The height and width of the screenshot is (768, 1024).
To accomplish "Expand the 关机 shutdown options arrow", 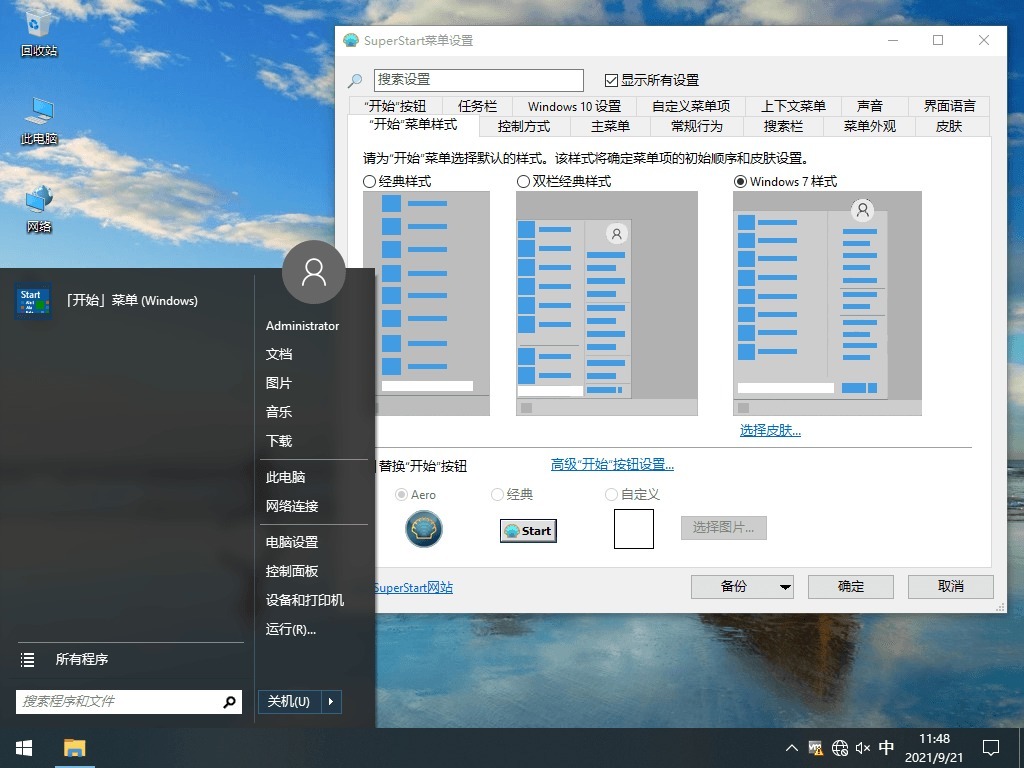I will tap(332, 702).
